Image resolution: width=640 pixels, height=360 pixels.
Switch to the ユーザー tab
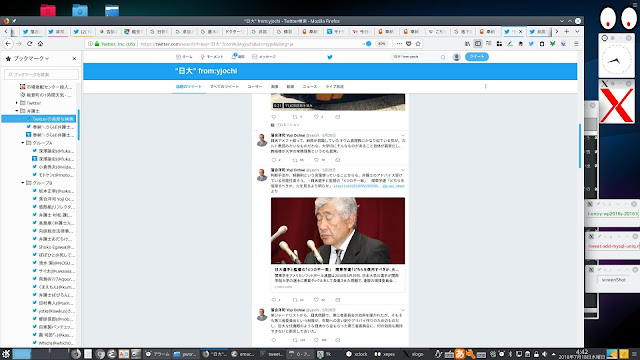[x=255, y=87]
